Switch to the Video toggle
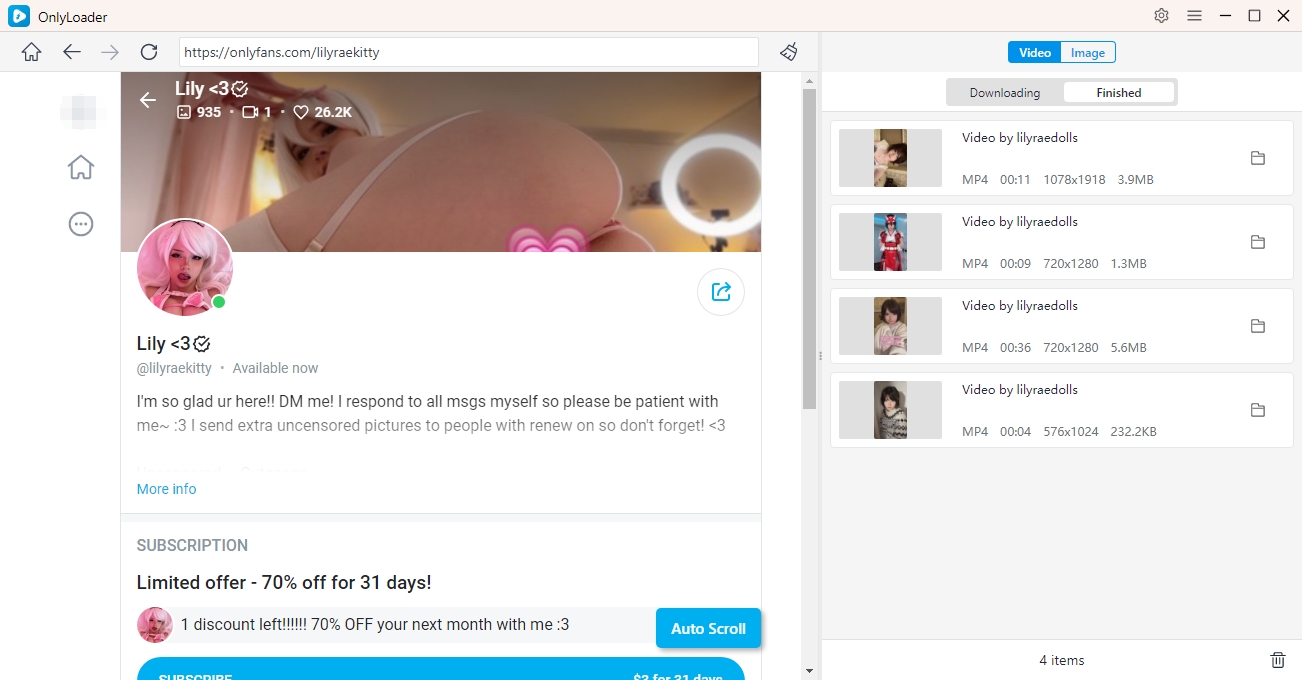Screen dimensions: 1302x680 coord(1034,53)
